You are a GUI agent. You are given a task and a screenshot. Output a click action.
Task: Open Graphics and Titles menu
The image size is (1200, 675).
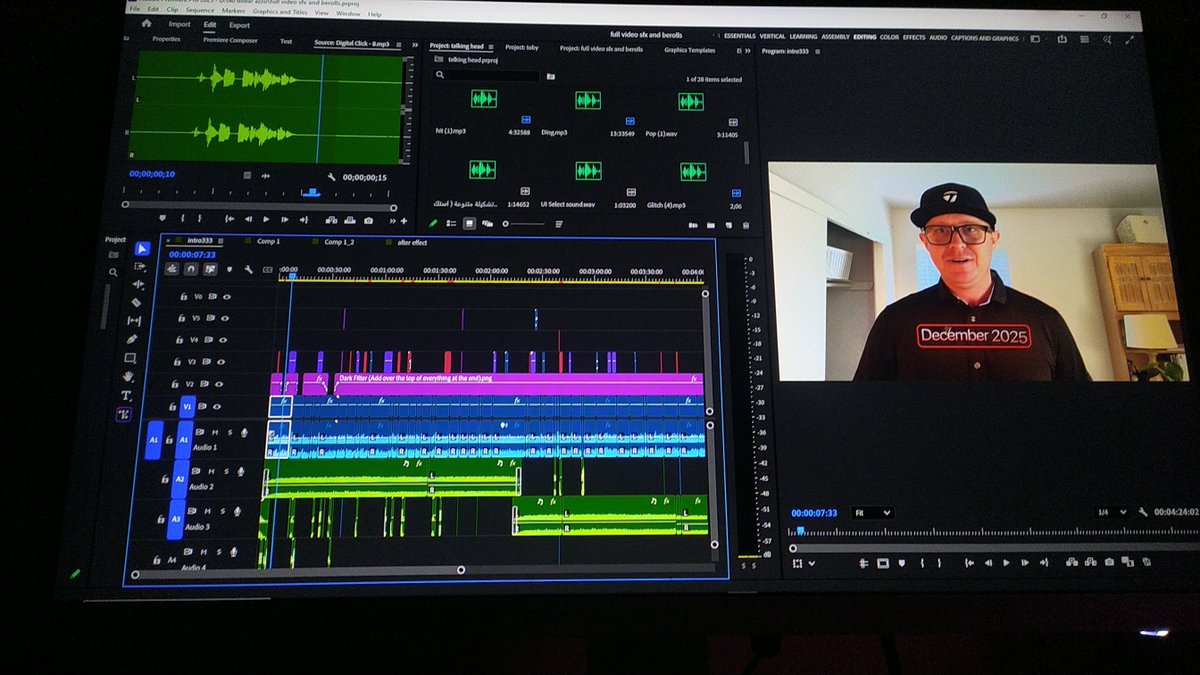[x=280, y=12]
